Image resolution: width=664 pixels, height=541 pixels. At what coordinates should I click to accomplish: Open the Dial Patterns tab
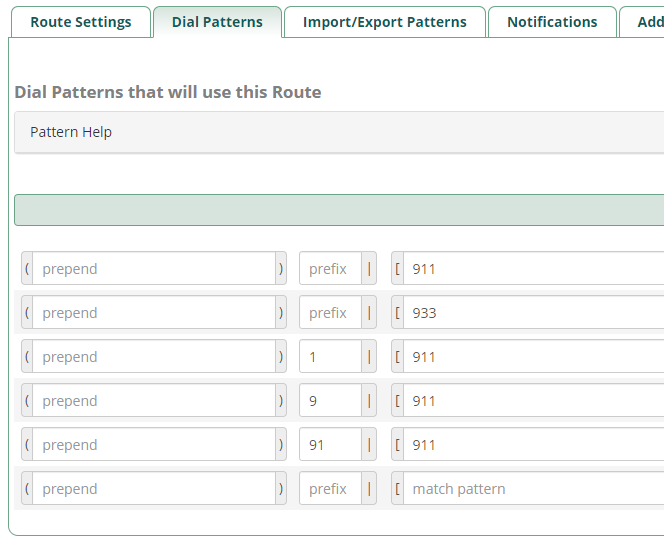217,22
